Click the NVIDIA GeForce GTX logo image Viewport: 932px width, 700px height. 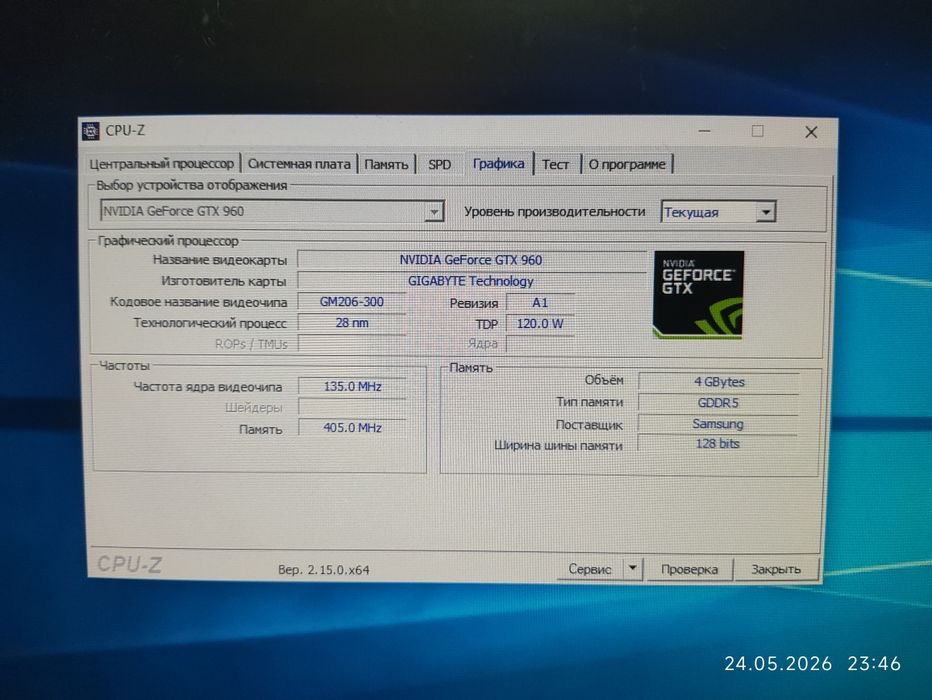[698, 294]
